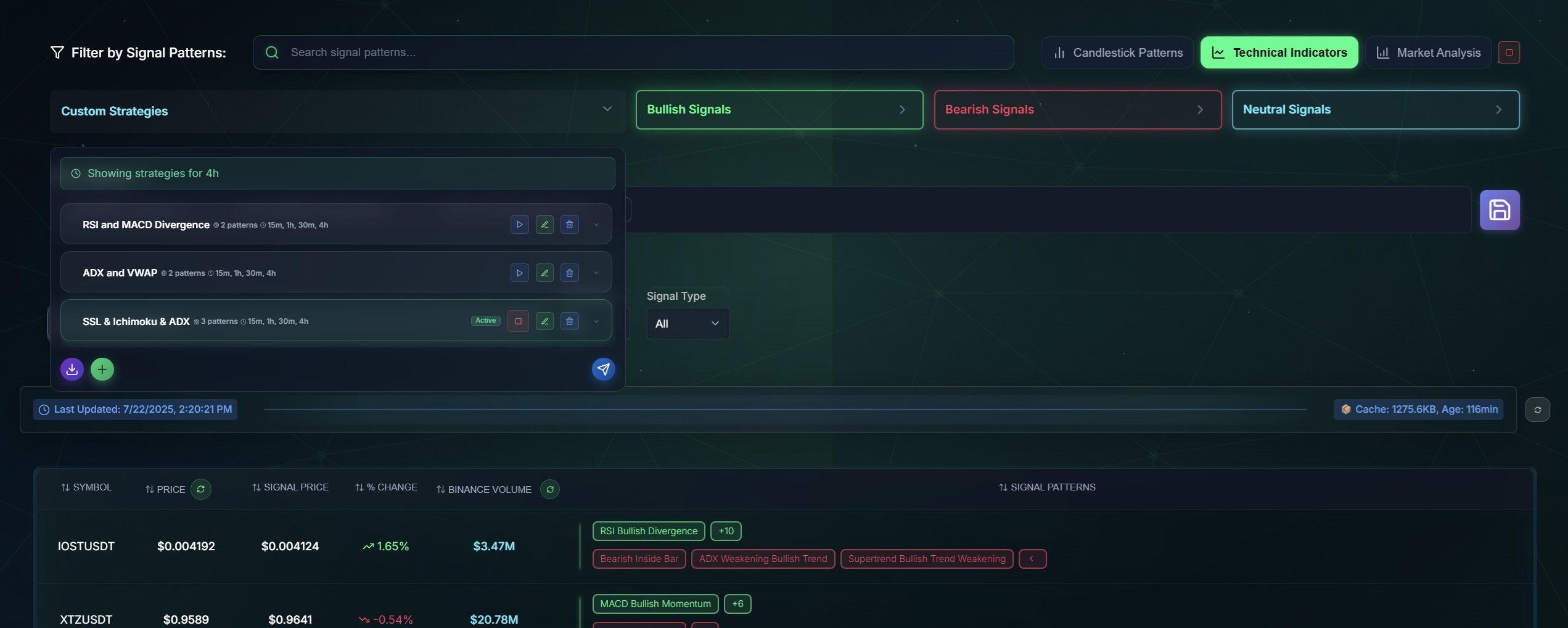Expand SSL & Ichimoku & ADX strategy details
This screenshot has width=1568, height=628.
596,321
